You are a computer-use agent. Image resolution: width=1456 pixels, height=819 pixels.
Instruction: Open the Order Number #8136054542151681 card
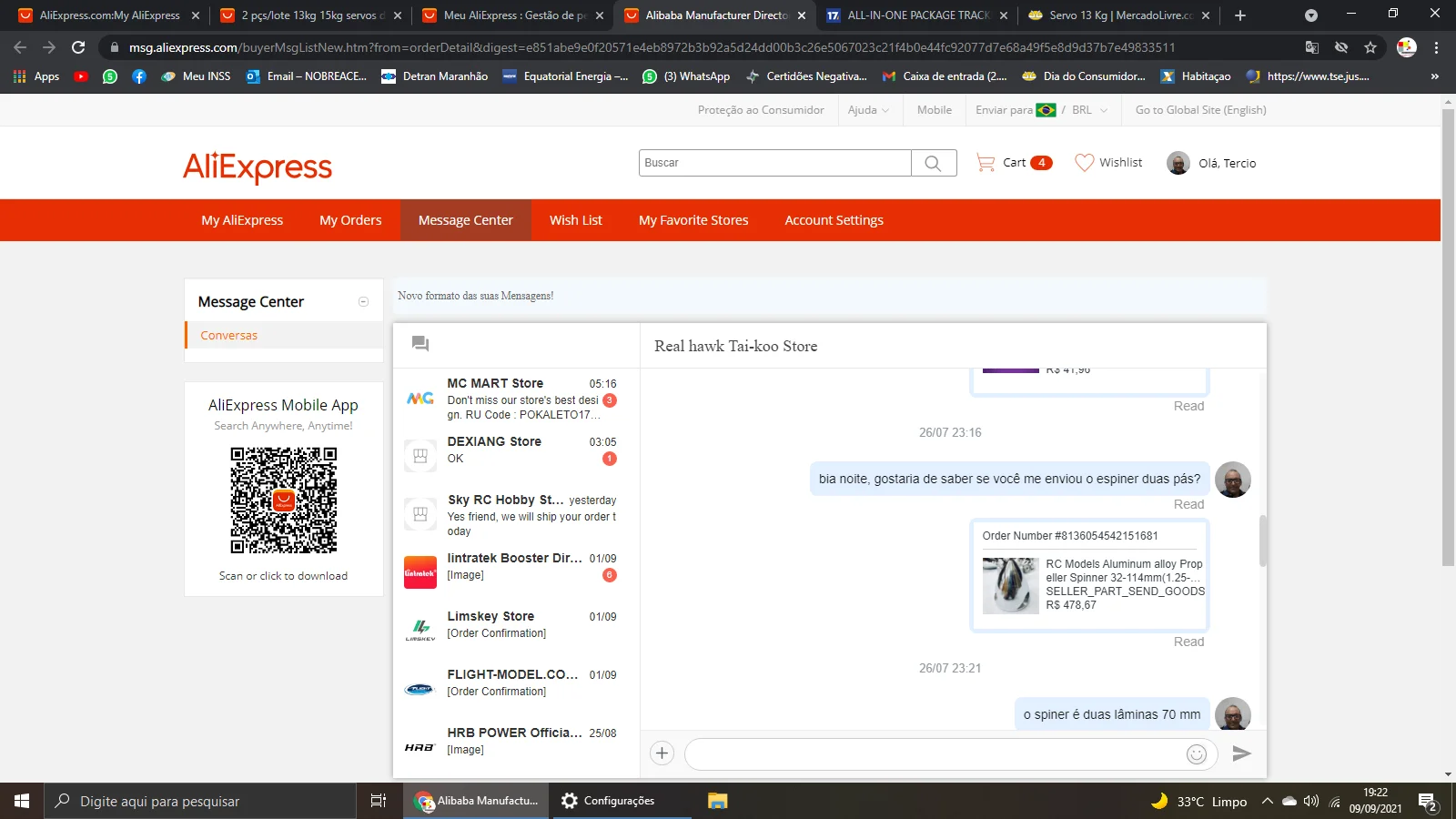tap(1090, 575)
